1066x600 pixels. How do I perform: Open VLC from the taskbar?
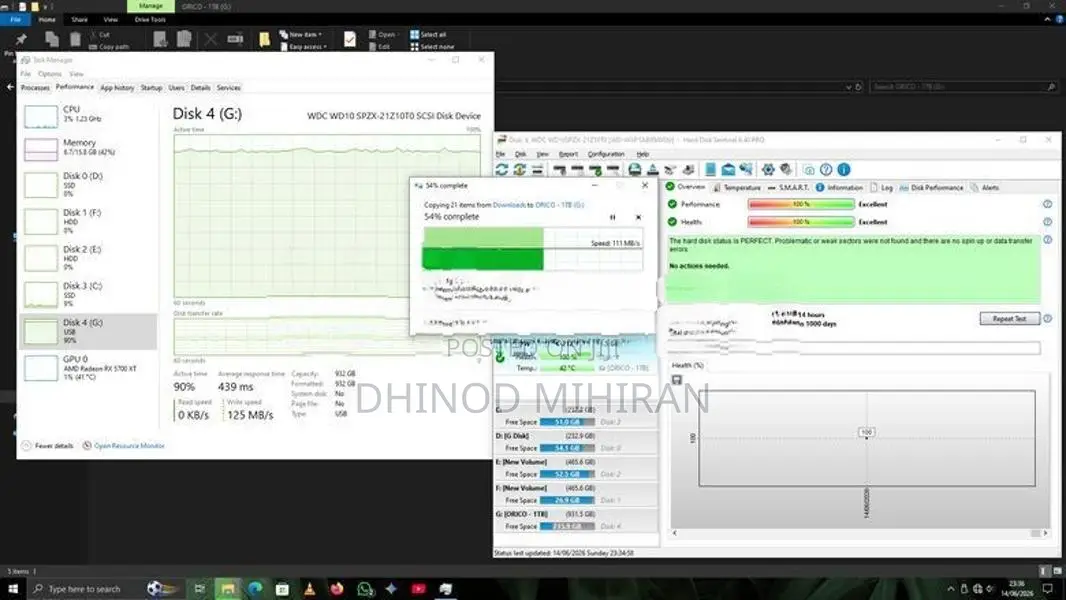point(309,588)
